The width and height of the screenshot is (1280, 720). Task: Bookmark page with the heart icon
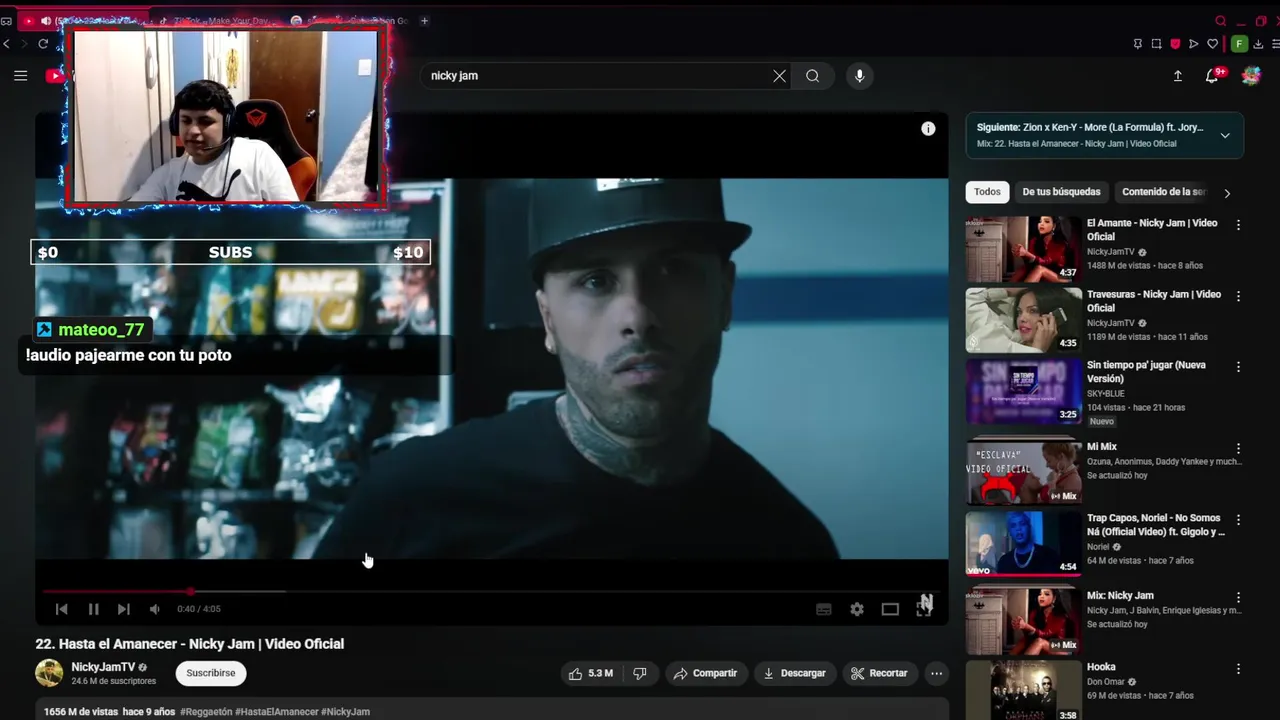pyautogui.click(x=1213, y=44)
